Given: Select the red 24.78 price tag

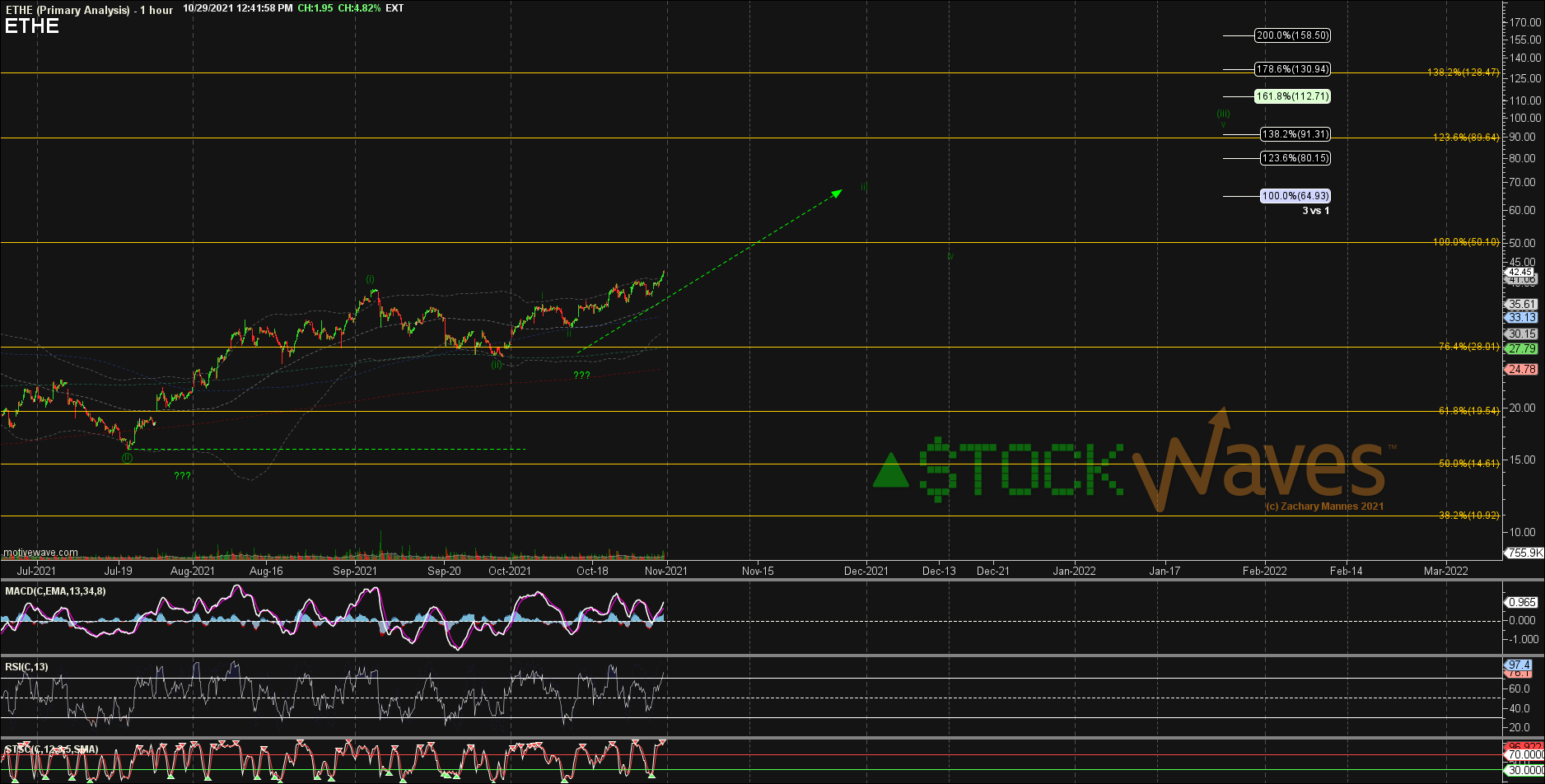Looking at the screenshot, I should [x=1520, y=369].
